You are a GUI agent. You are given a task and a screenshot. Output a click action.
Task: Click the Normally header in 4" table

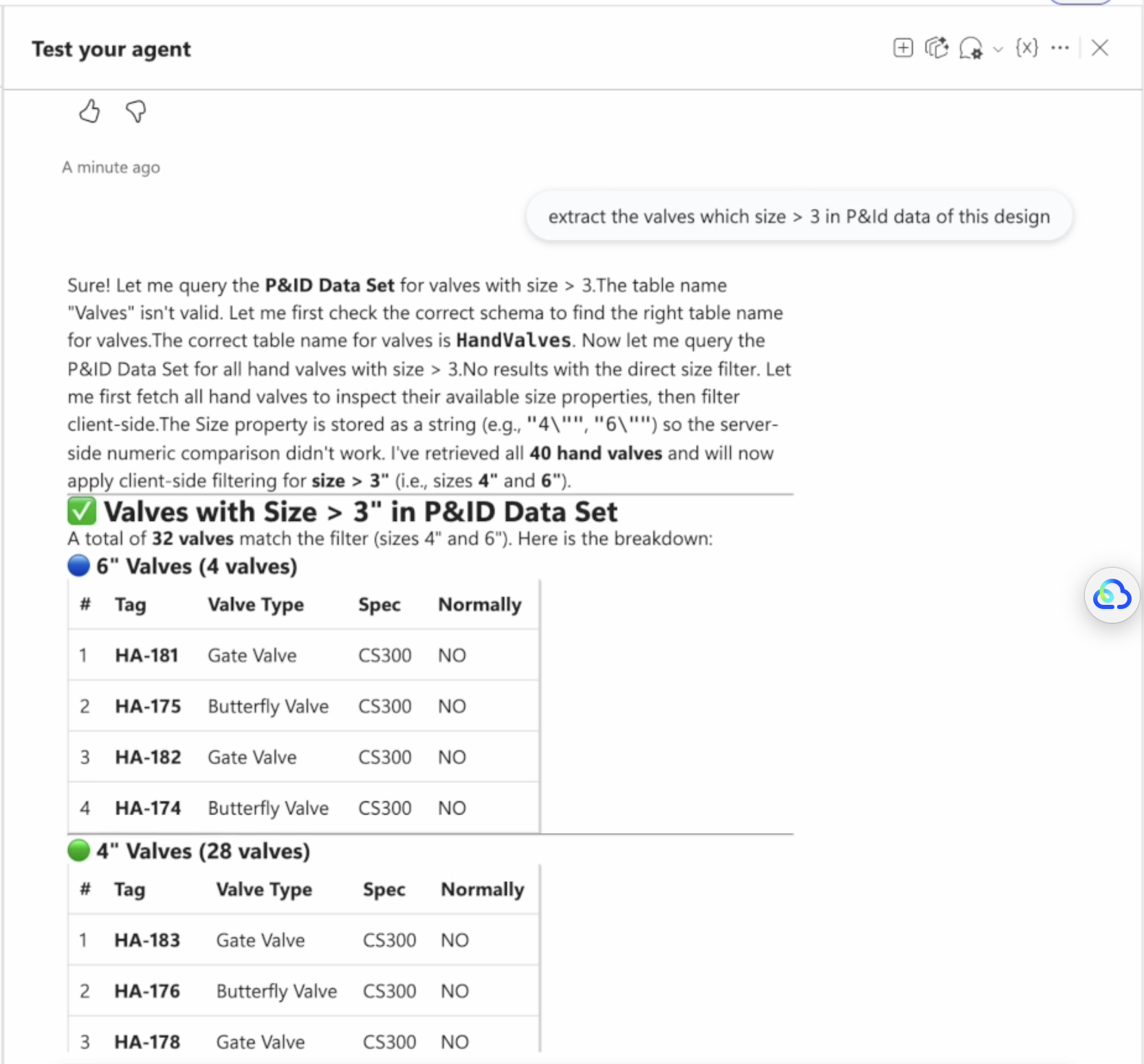[483, 889]
